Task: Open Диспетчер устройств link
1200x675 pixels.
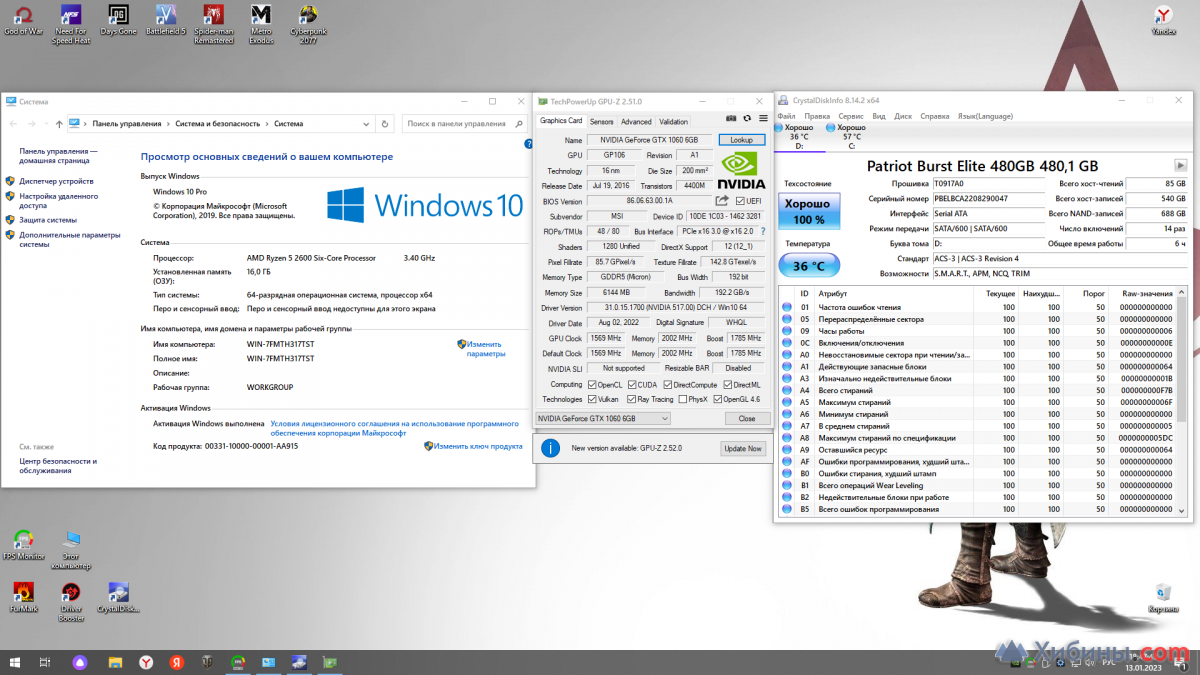Action: pos(56,181)
